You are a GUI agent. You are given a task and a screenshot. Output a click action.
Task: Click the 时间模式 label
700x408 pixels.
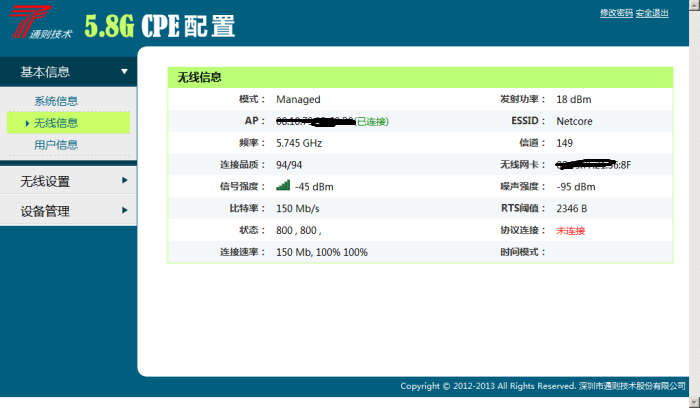523,252
